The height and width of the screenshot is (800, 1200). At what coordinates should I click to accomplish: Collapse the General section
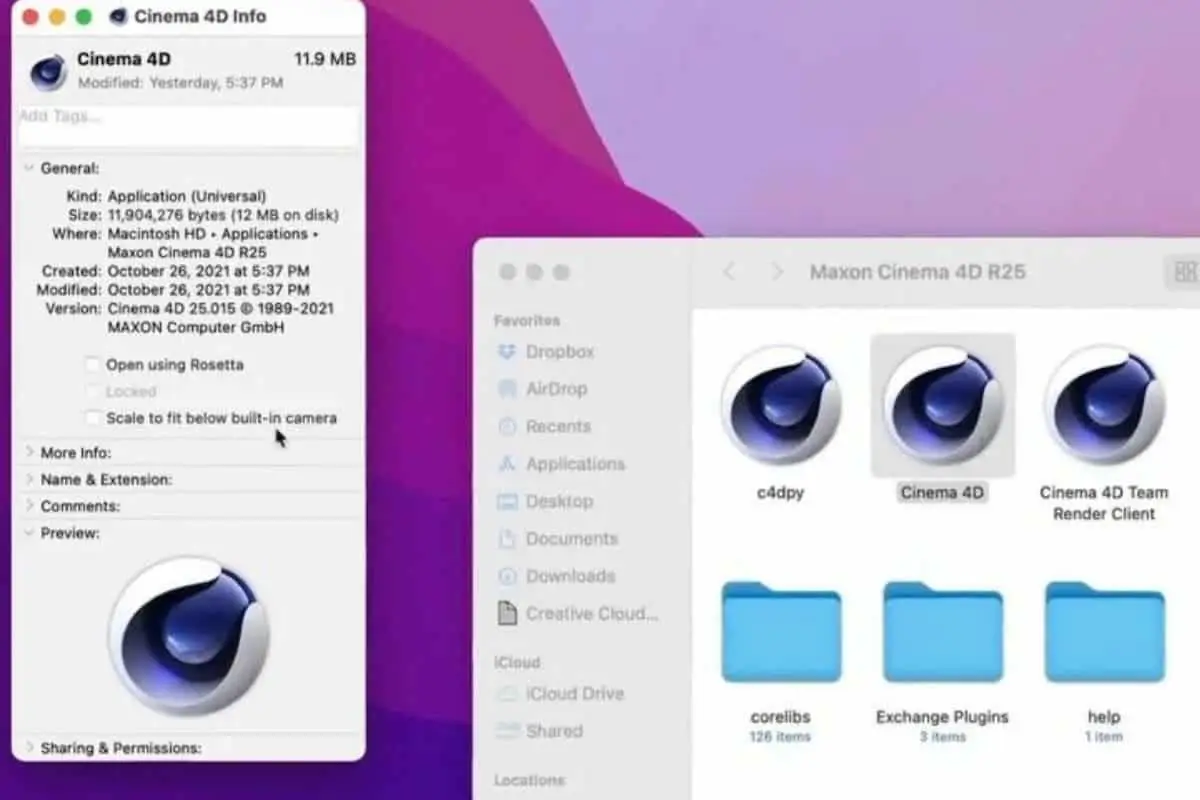tap(29, 169)
